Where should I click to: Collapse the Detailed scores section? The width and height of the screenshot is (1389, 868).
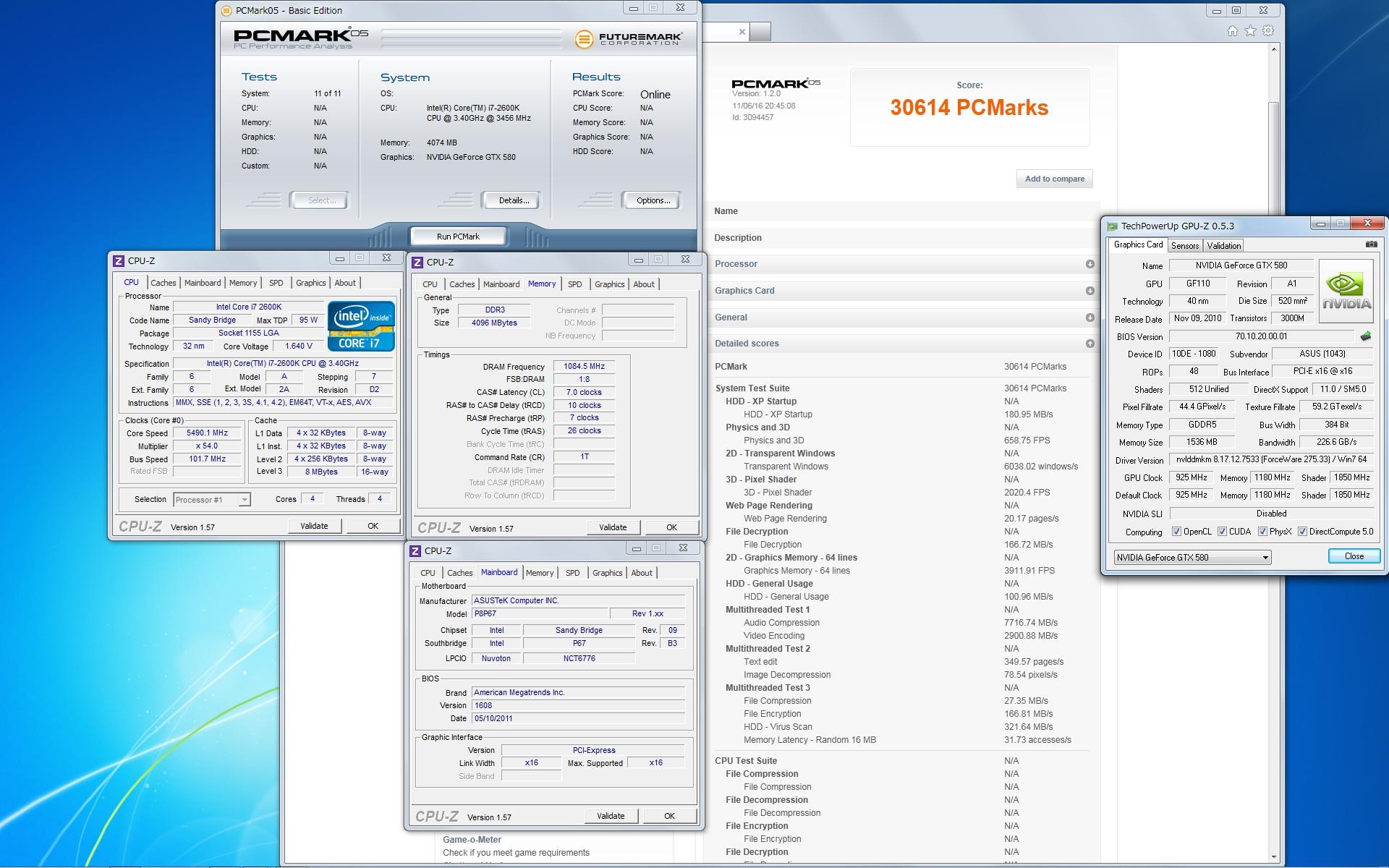(x=1089, y=344)
